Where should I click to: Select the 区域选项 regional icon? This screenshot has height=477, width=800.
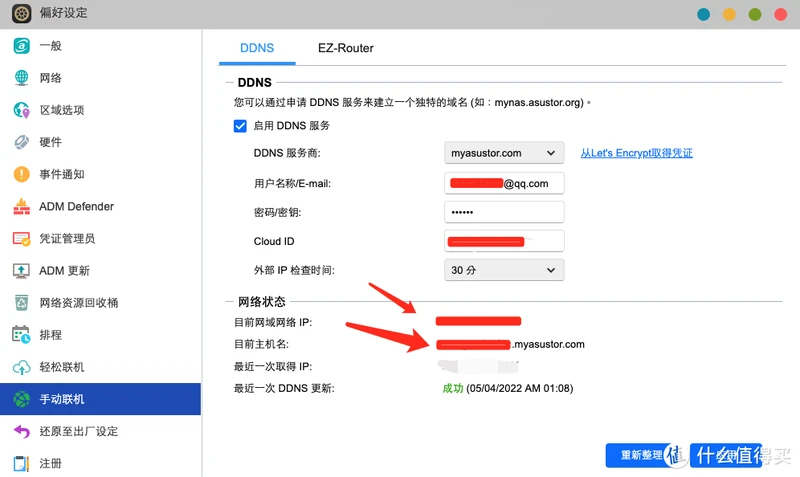point(21,110)
